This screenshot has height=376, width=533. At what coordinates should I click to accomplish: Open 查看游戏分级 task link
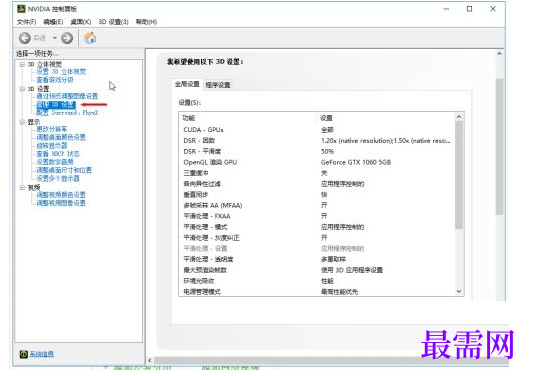click(x=55, y=80)
